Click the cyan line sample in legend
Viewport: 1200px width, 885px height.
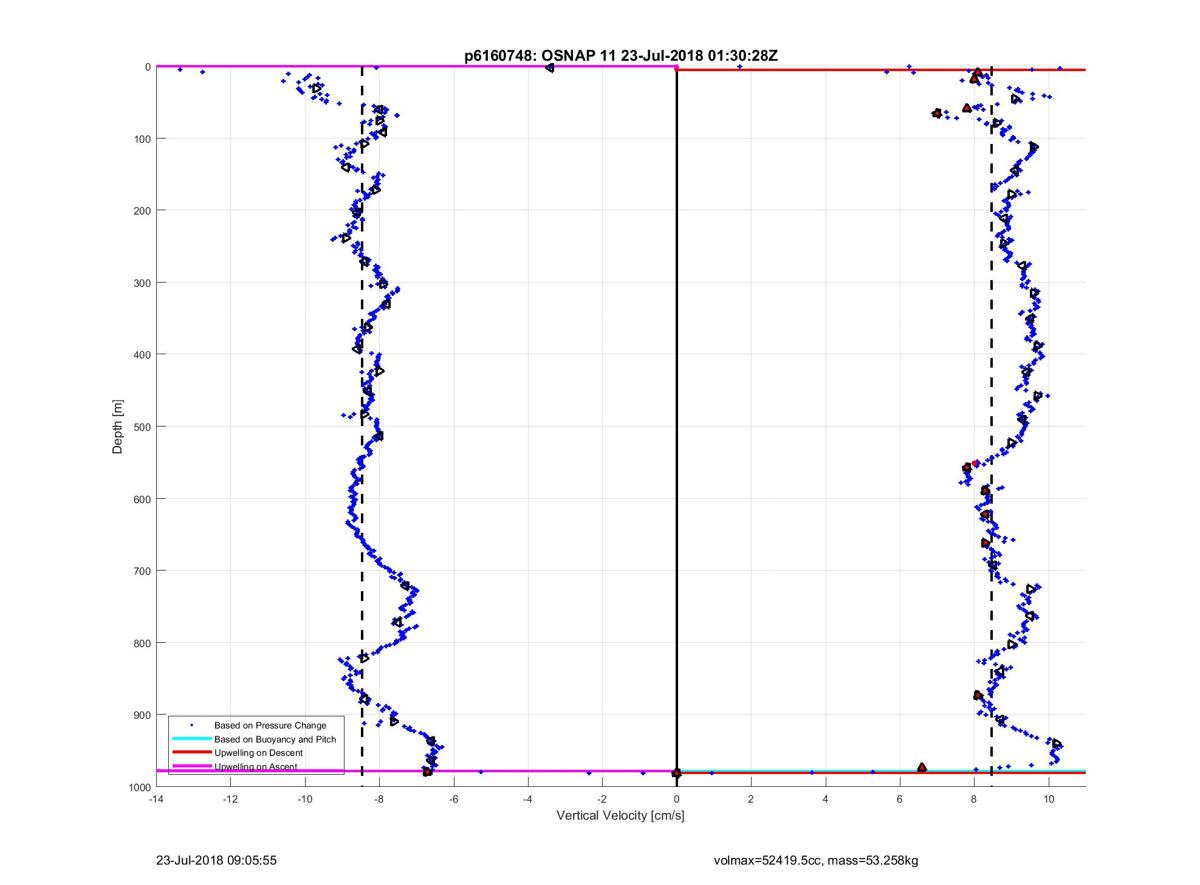click(x=190, y=739)
